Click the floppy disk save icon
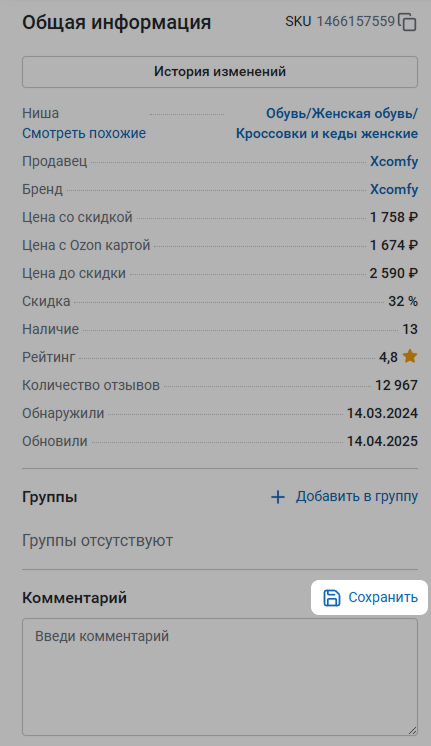This screenshot has width=431, height=746. pos(332,598)
